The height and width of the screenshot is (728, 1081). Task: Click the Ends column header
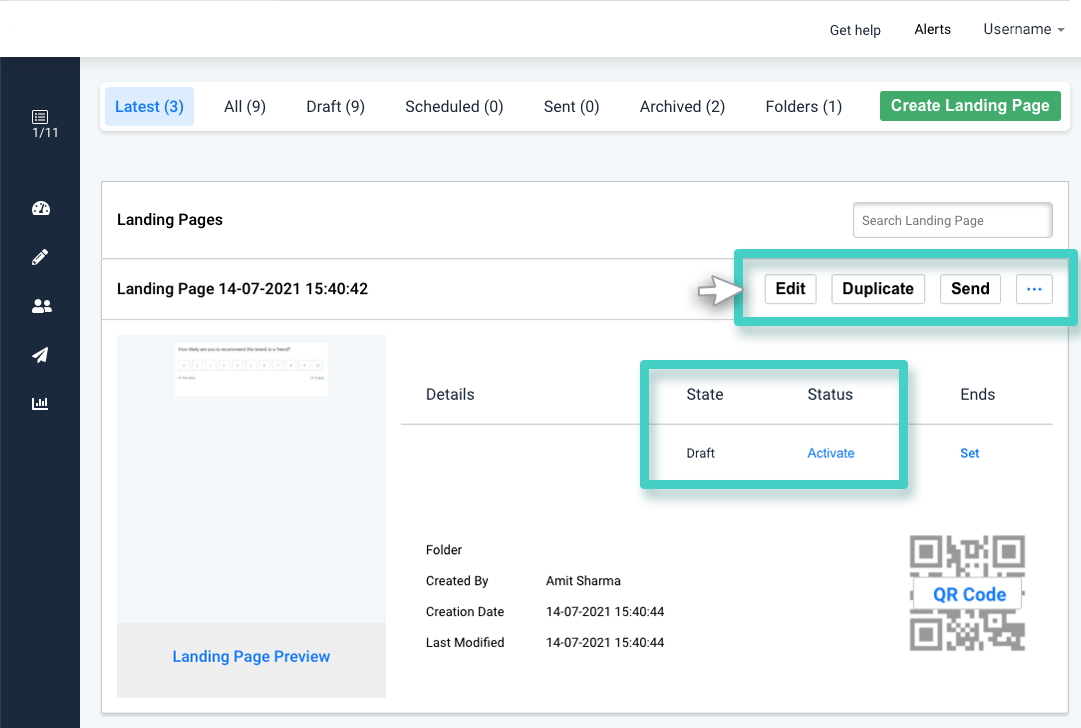[x=978, y=394]
